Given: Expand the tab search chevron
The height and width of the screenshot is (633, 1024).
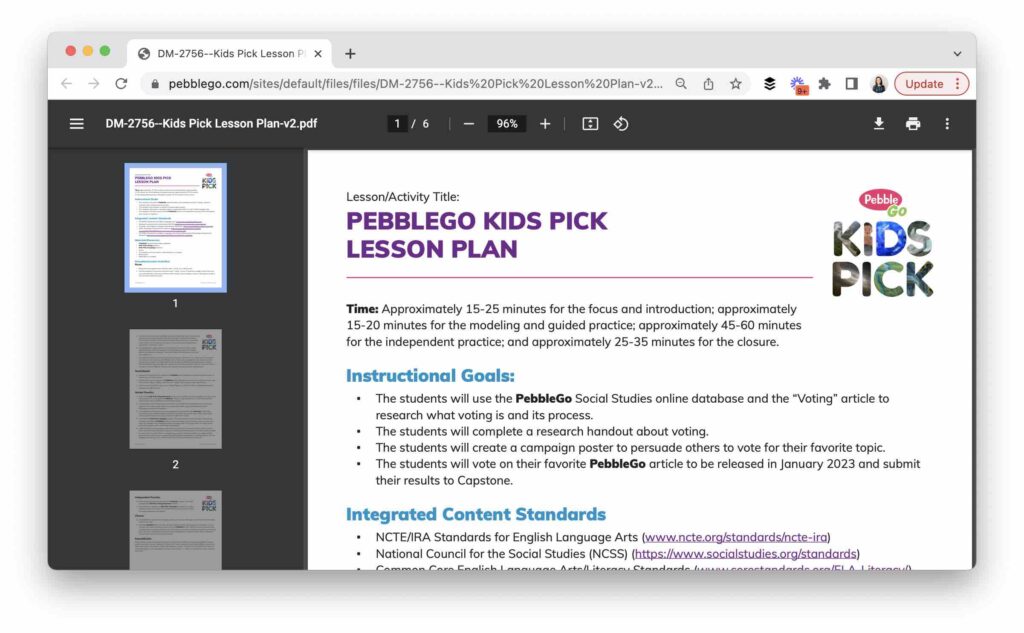Looking at the screenshot, I should 957,54.
